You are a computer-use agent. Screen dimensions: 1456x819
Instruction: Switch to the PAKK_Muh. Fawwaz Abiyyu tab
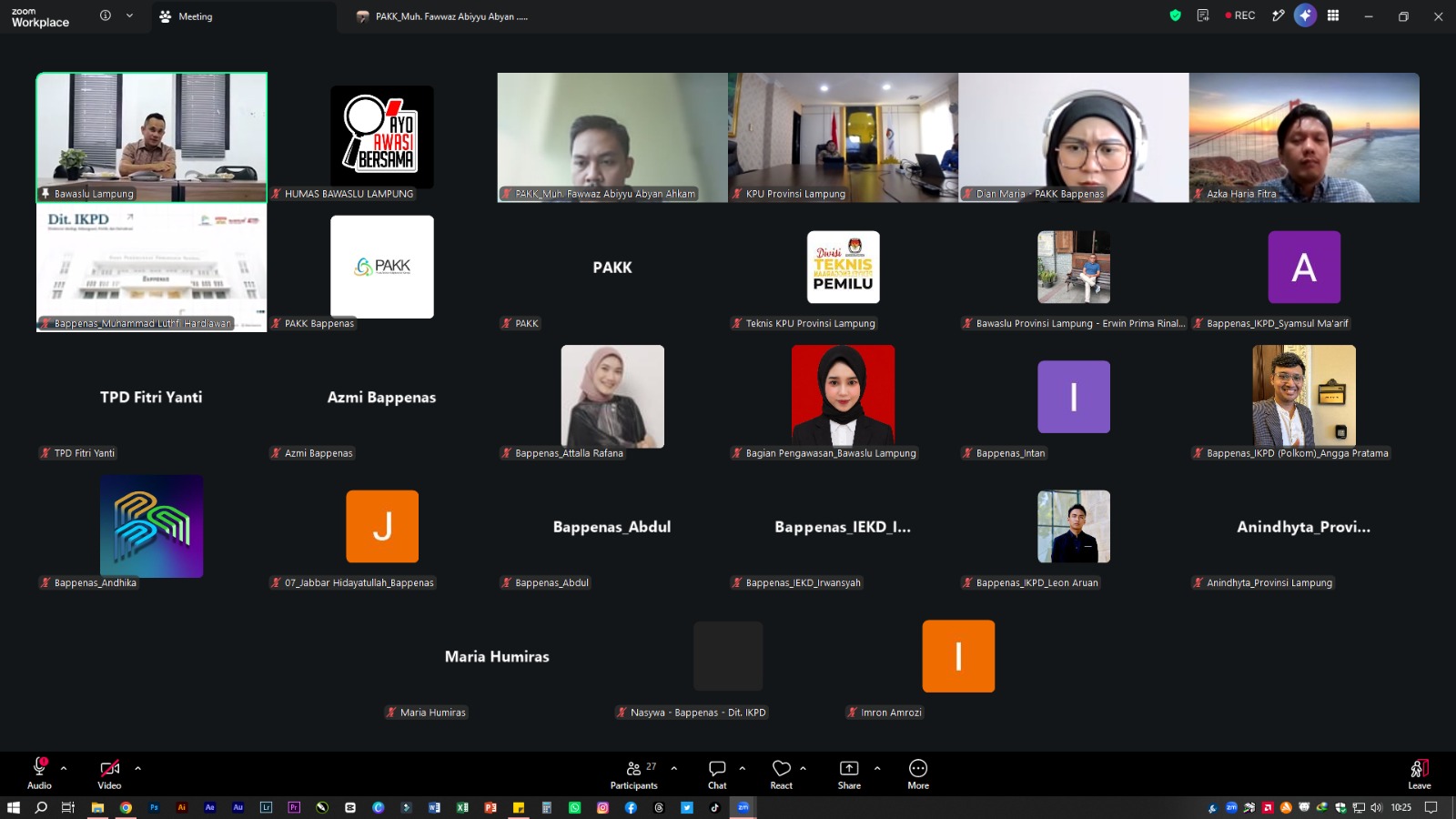[x=443, y=16]
